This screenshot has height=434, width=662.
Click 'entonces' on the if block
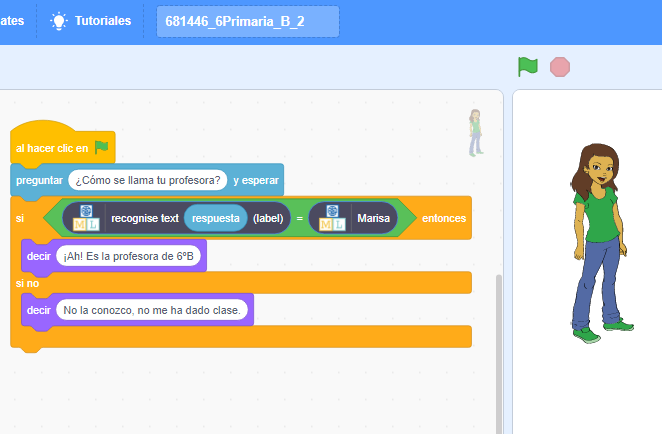[x=444, y=218]
